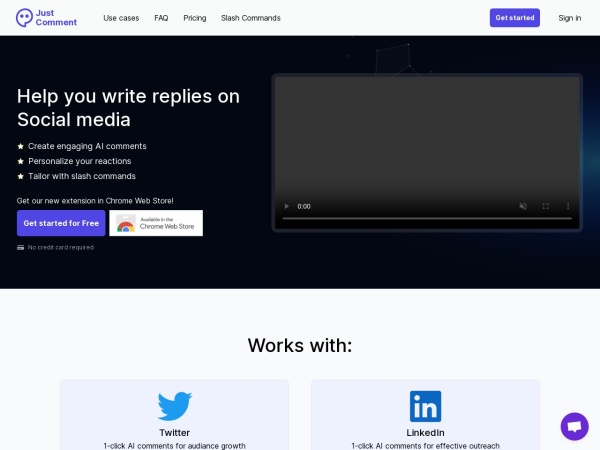This screenshot has width=600, height=450.
Task: Click the Just Comment logo
Action: click(x=45, y=18)
